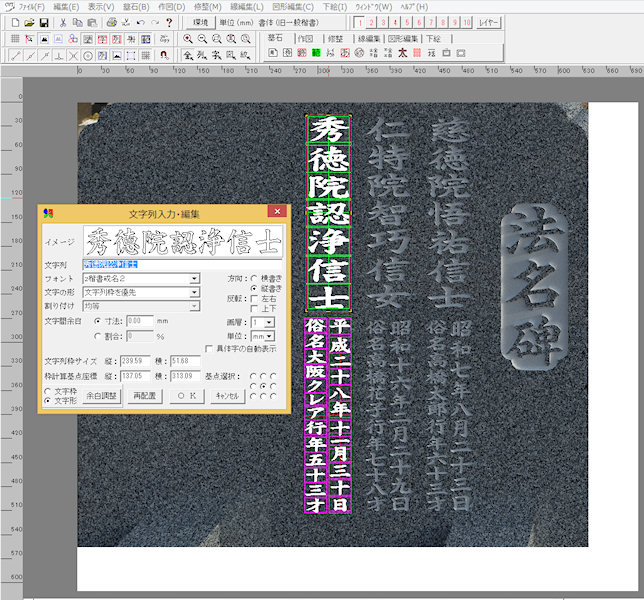Viewport: 644px width, 600px height.
Task: Open the フォント dropdown list
Action: click(x=194, y=279)
